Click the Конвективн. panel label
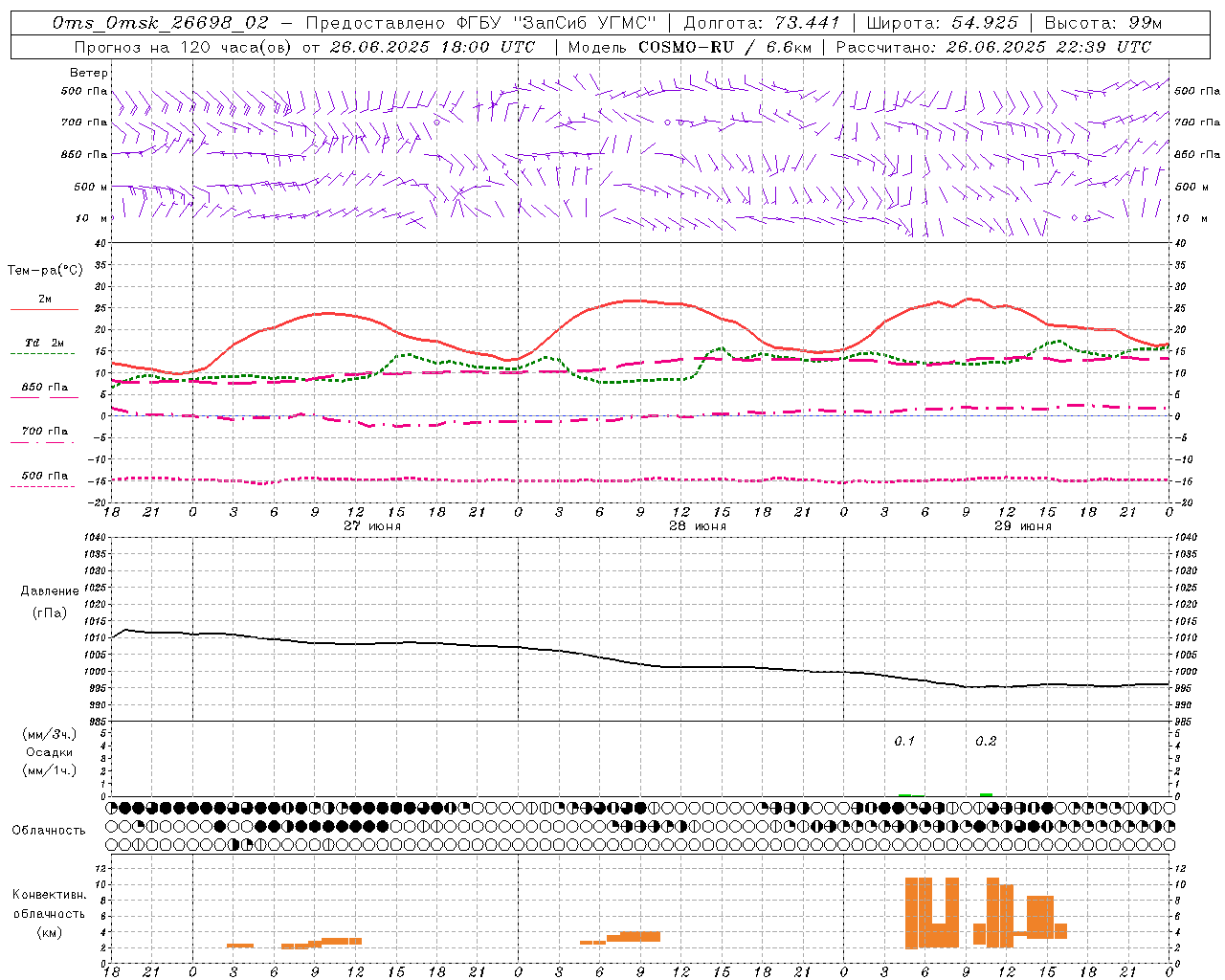The image size is (1225, 980). pyautogui.click(x=50, y=894)
